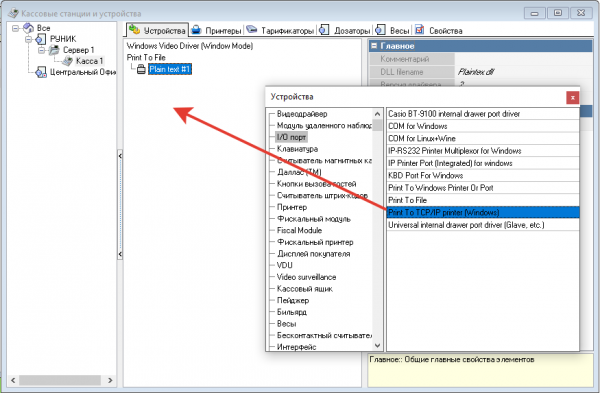Click the Центральный Офис node icon
Viewport: 600px width, 393px height.
pyautogui.click(x=41, y=72)
